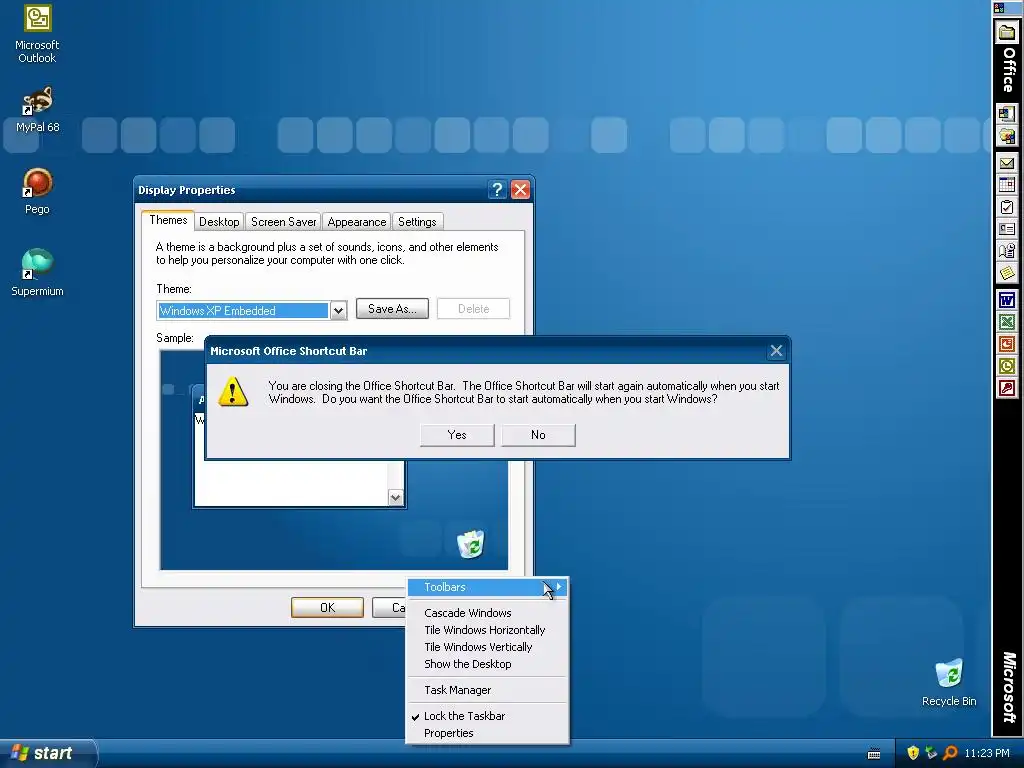1024x768 pixels.
Task: Click the sample preview scroll down arrow
Action: [x=395, y=498]
